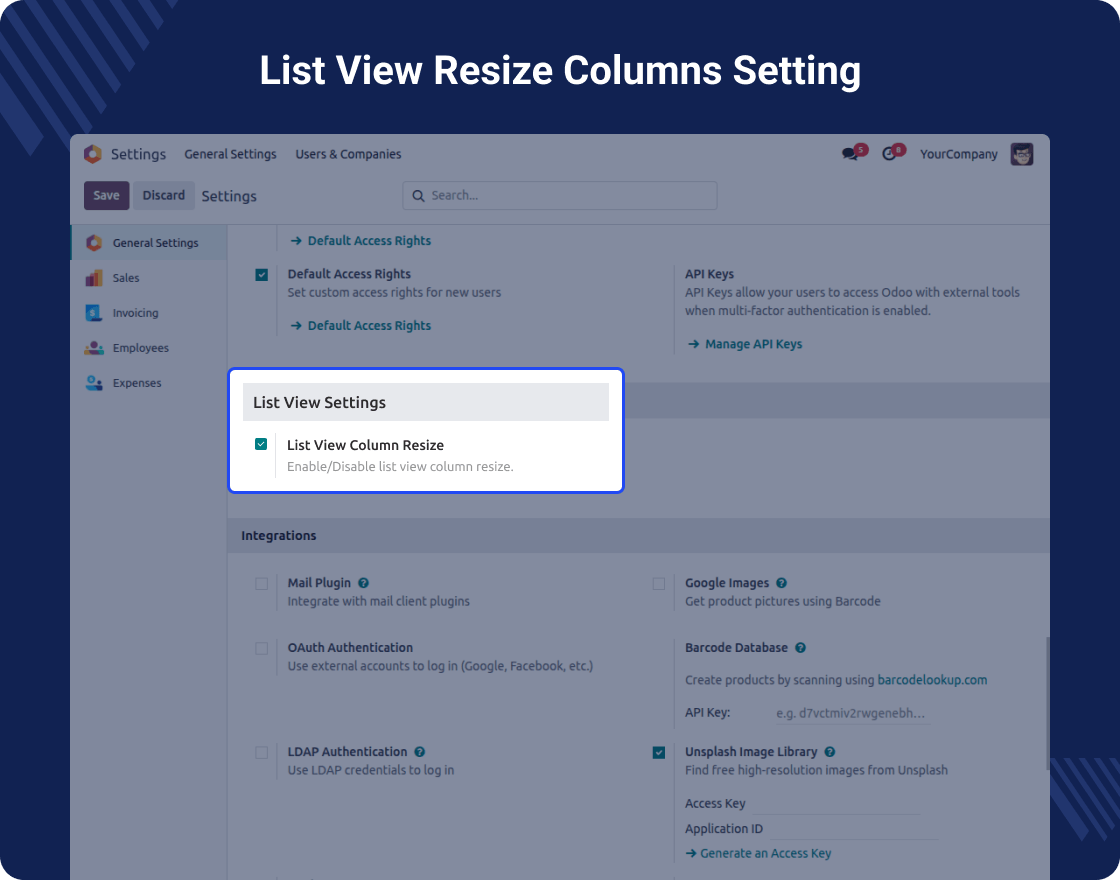The height and width of the screenshot is (880, 1120).
Task: Click the List View Column Resize label
Action: coord(366,445)
